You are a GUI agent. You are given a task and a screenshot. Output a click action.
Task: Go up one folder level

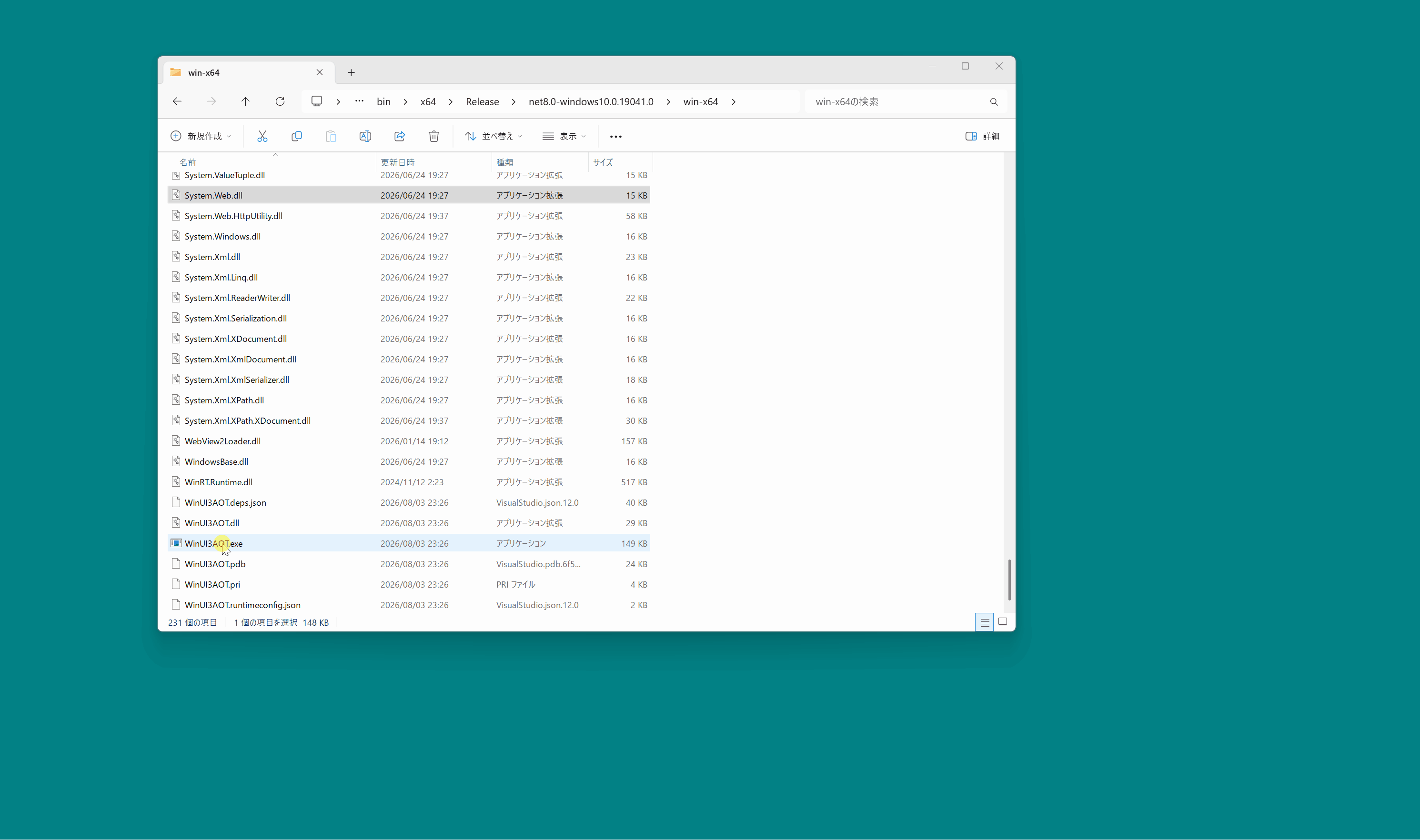(245, 101)
